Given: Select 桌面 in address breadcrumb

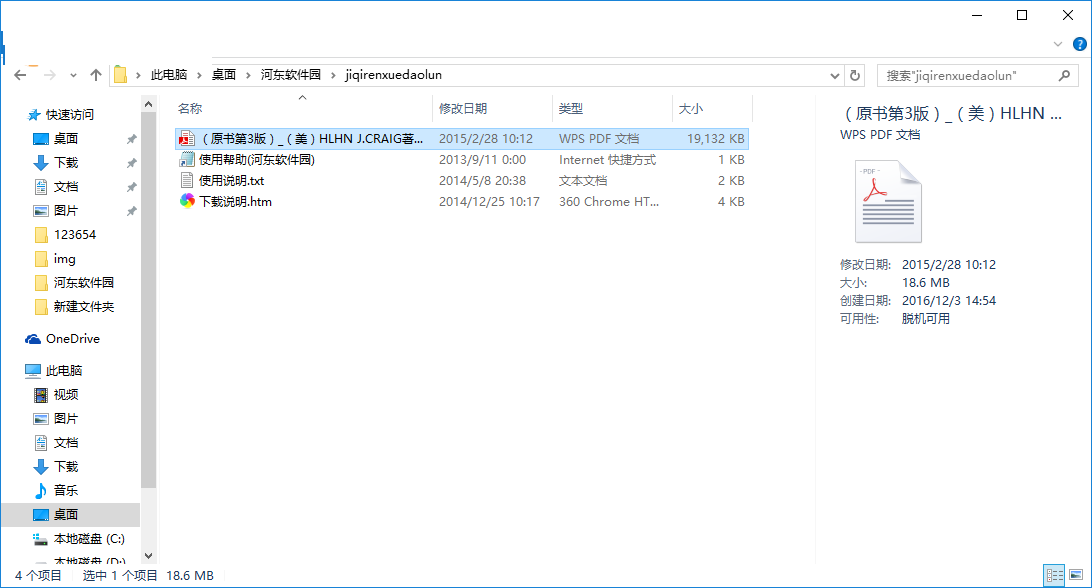Looking at the screenshot, I should pos(224,75).
